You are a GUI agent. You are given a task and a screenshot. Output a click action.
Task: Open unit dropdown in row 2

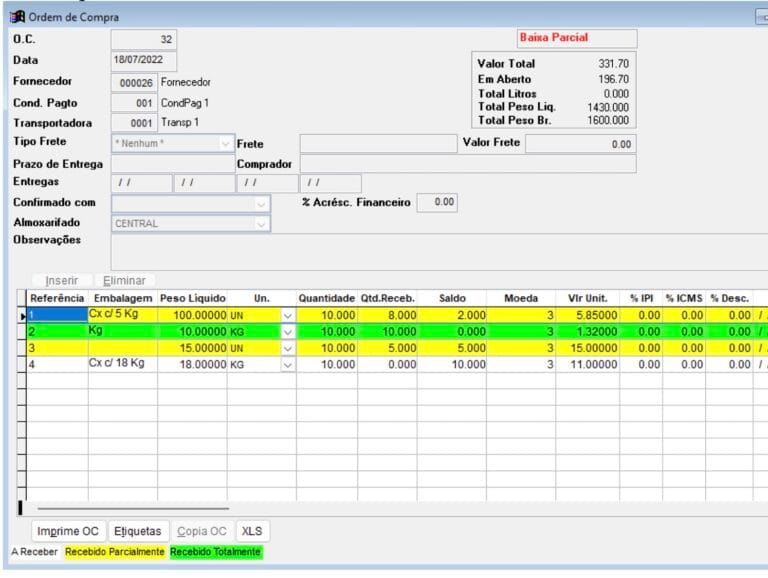(x=288, y=332)
